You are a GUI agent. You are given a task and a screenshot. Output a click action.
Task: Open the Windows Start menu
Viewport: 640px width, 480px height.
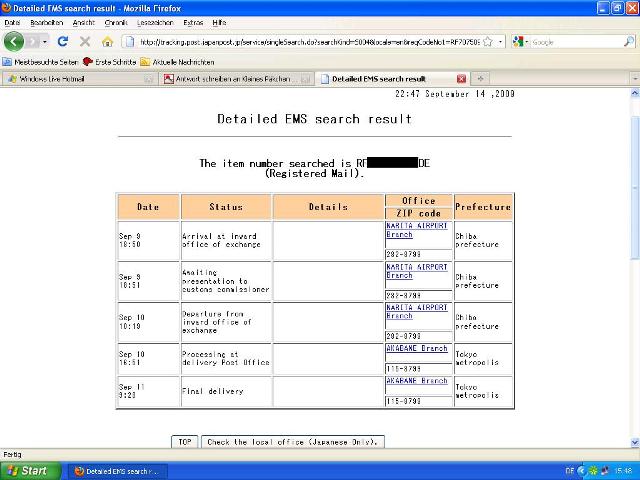pyautogui.click(x=28, y=470)
